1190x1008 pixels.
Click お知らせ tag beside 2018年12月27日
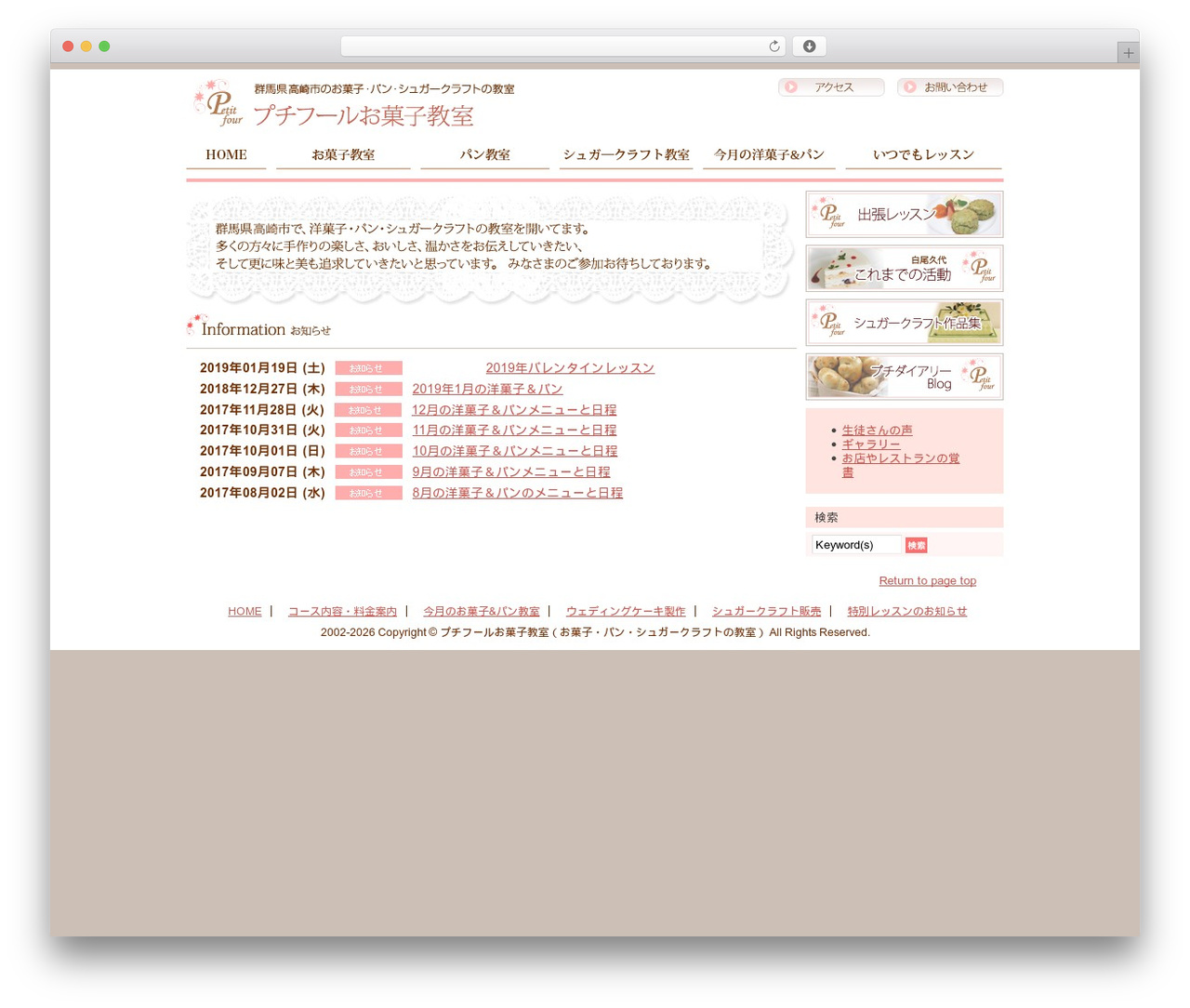coord(368,389)
